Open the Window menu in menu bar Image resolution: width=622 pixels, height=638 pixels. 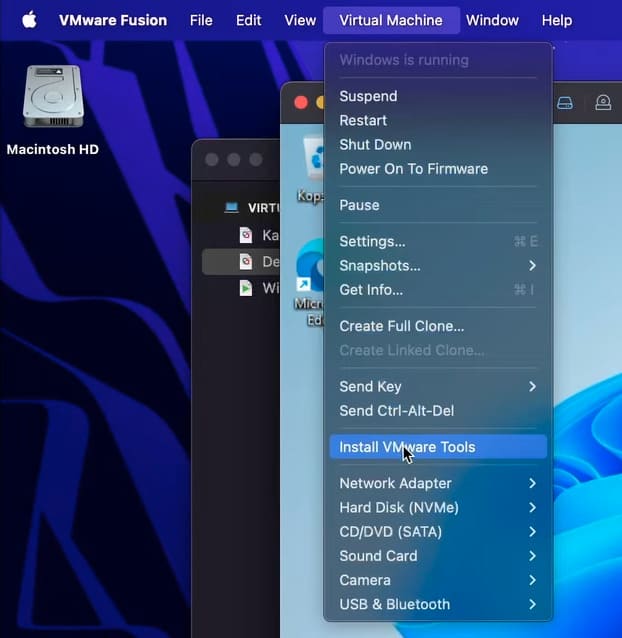[x=492, y=20]
